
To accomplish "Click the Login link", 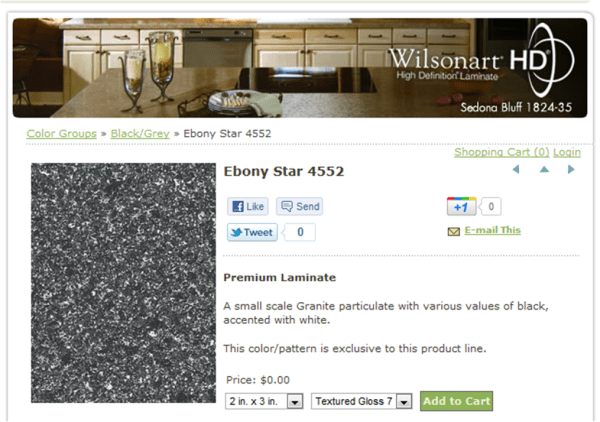I will tap(567, 152).
